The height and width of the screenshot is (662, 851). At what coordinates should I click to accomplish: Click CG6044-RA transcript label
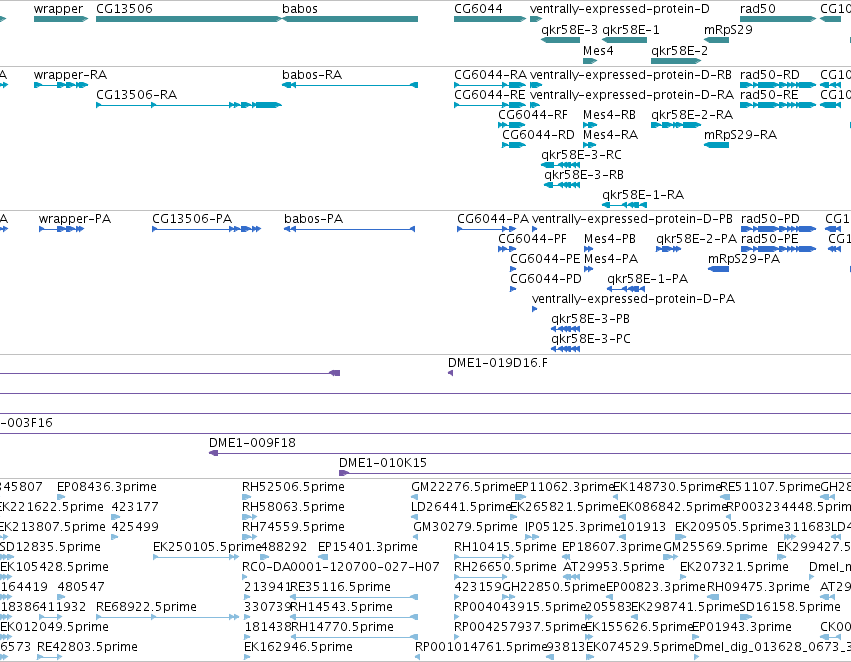tap(491, 75)
